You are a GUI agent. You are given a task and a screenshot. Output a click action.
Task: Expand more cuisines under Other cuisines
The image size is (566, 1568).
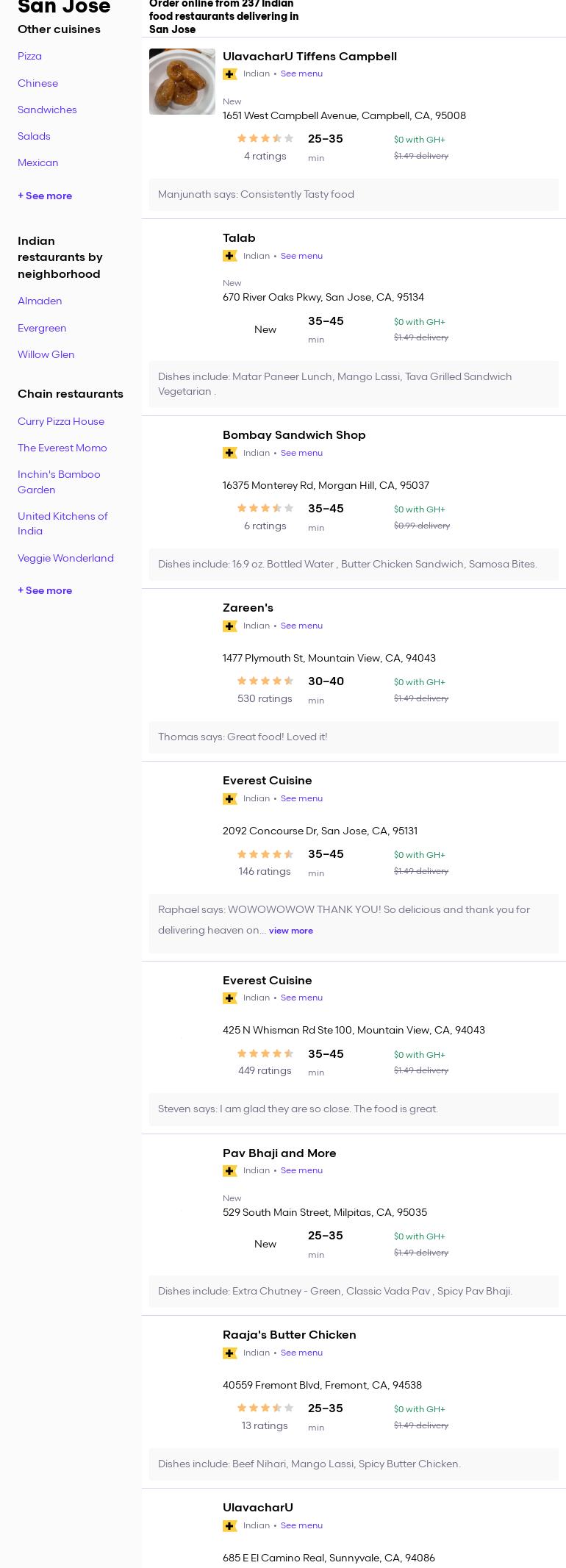click(x=45, y=196)
